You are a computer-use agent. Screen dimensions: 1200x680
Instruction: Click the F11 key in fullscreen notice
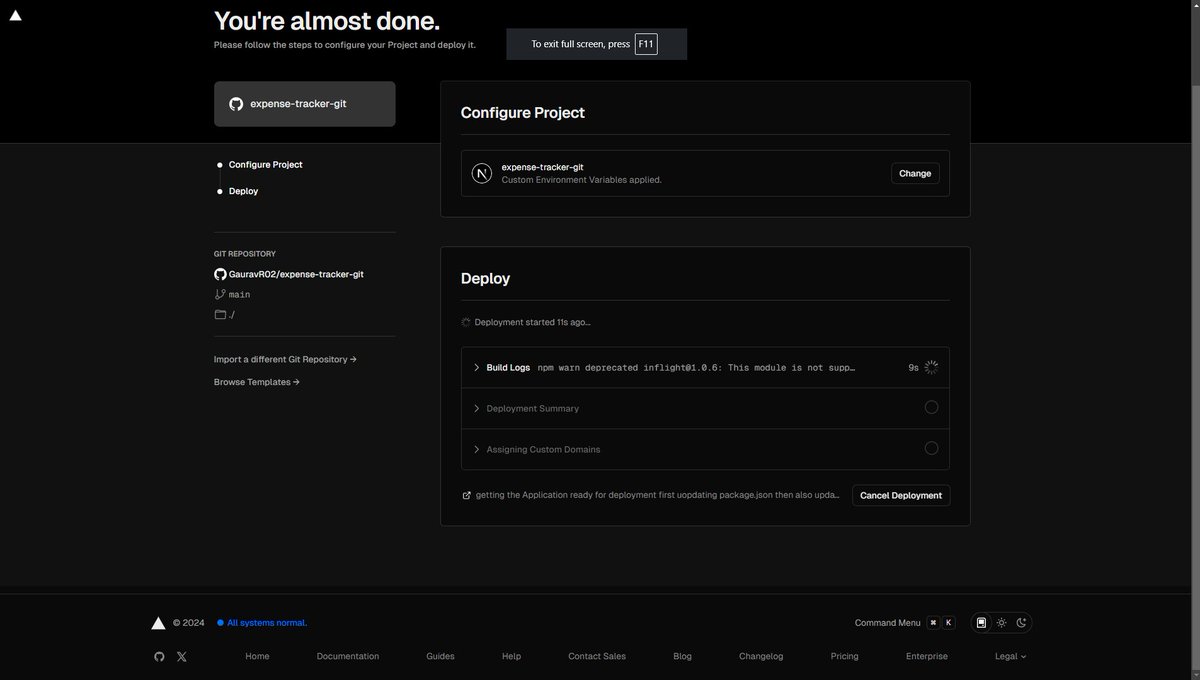click(x=646, y=44)
